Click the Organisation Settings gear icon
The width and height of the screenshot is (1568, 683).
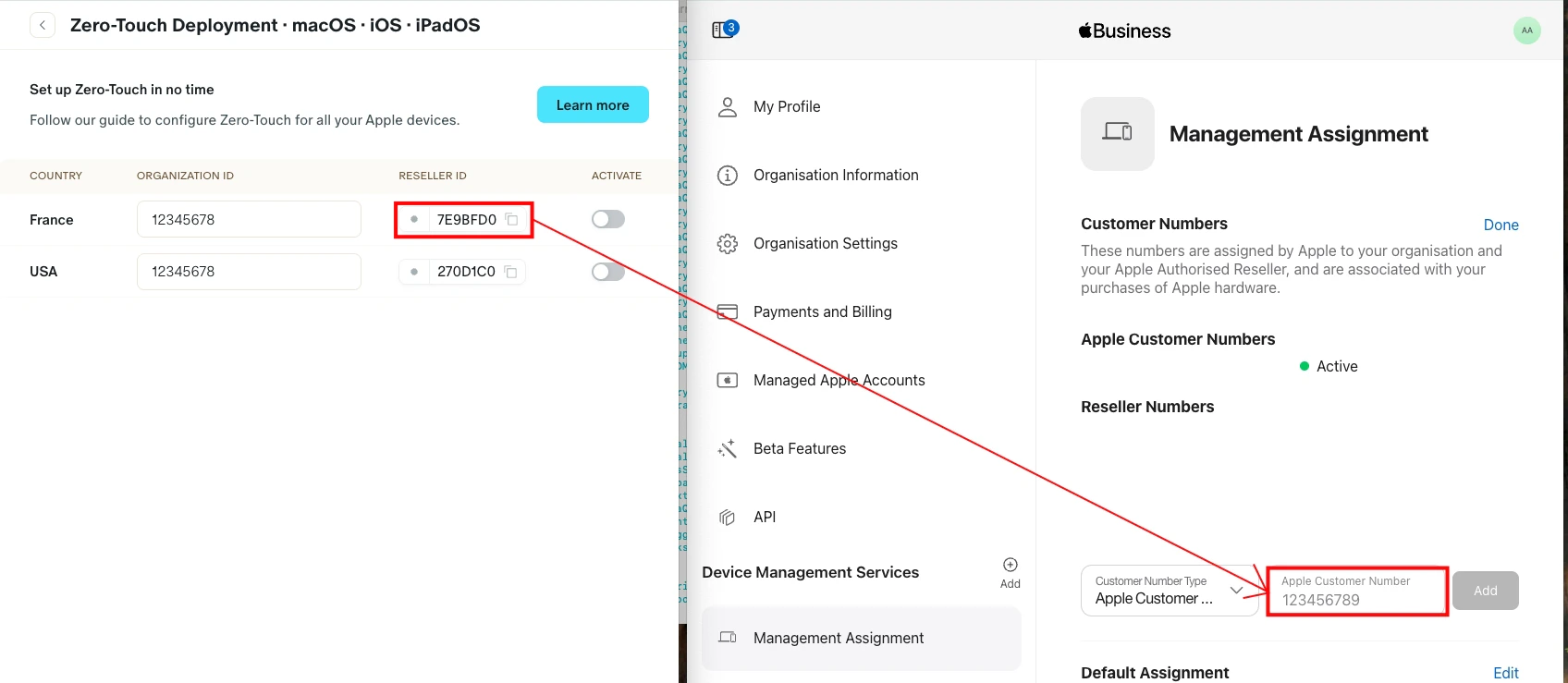[x=728, y=244]
